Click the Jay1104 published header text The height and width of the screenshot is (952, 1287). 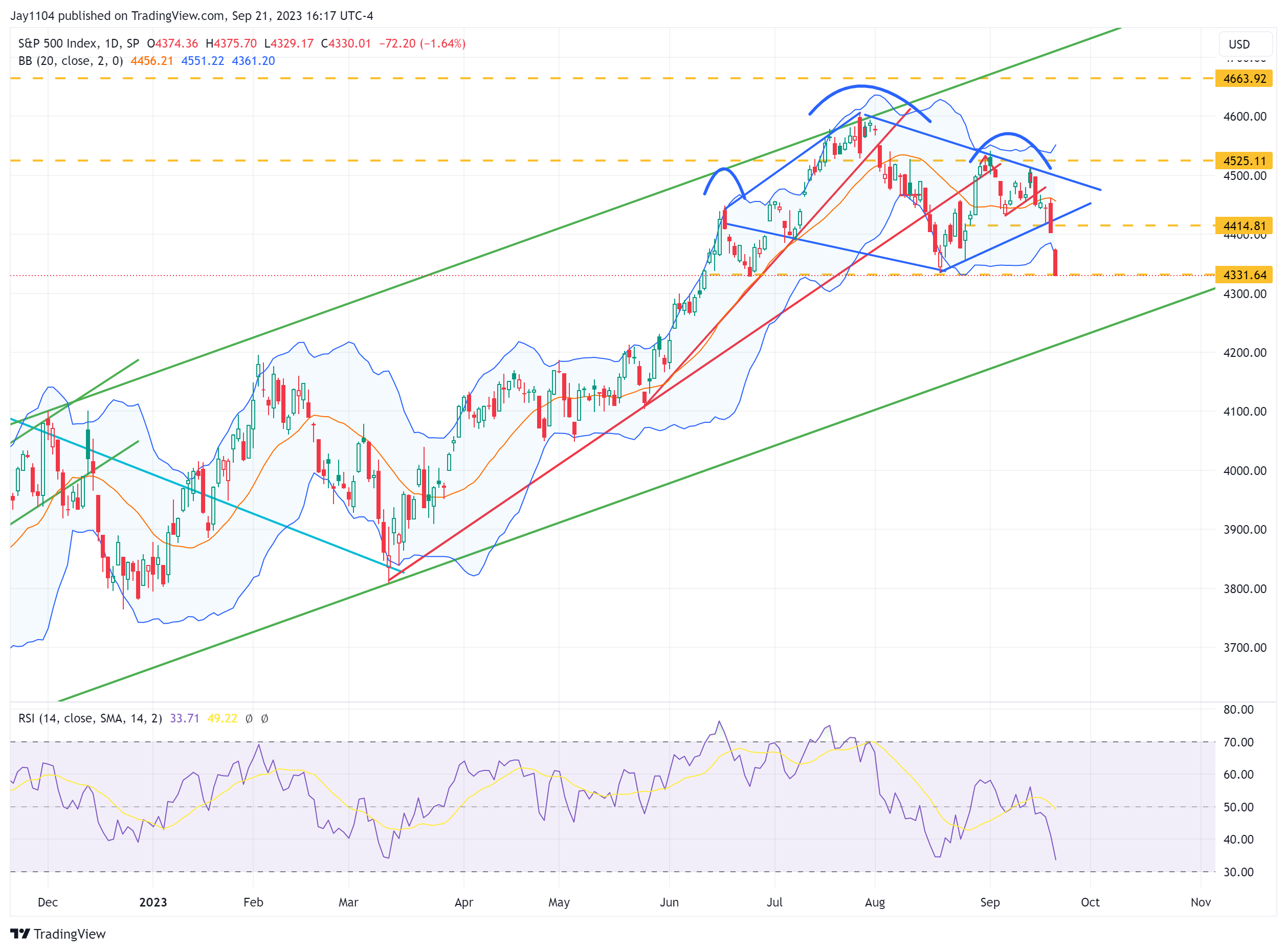pos(191,16)
